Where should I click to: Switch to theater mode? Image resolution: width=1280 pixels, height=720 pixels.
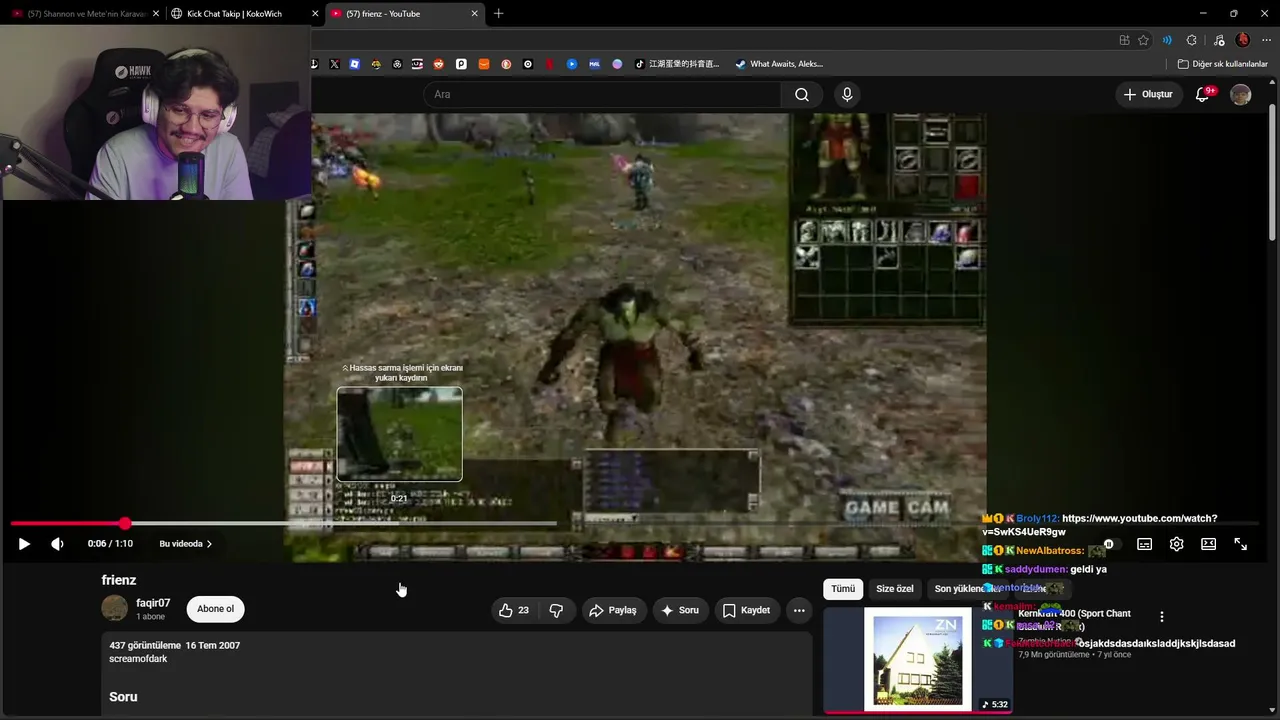1208,544
